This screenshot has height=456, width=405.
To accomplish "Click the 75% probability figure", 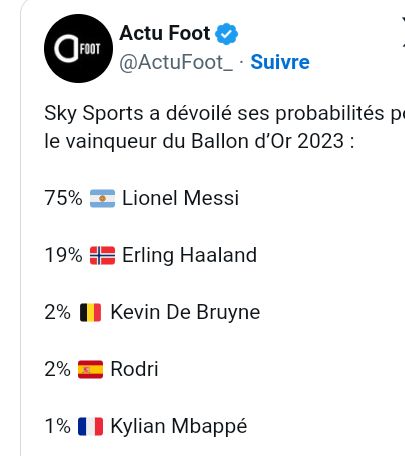I will tap(63, 198).
